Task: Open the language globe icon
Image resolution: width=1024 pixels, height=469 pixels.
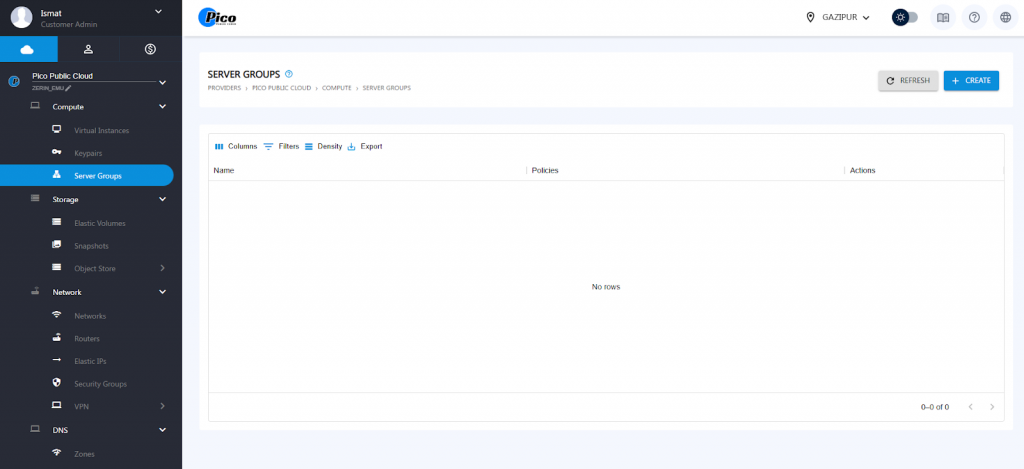Action: pos(1005,17)
